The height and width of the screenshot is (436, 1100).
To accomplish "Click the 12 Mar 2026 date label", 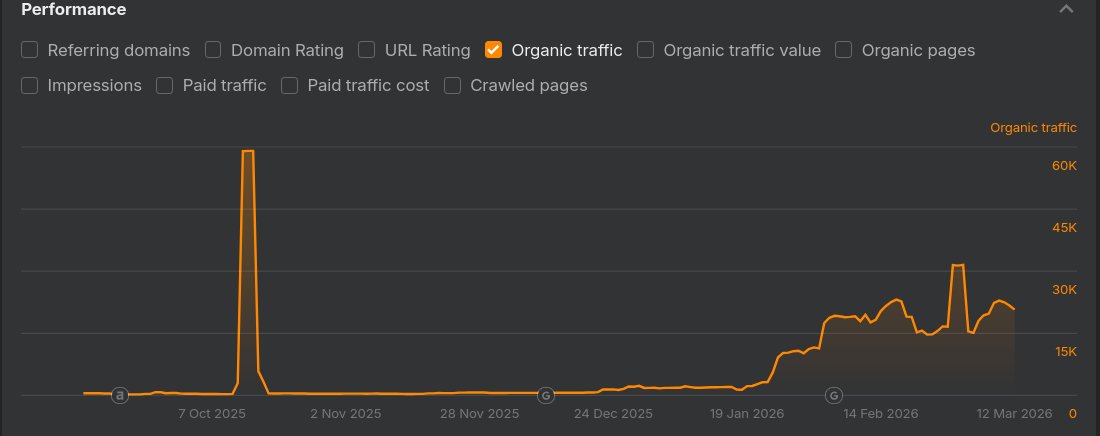I will pos(1014,414).
